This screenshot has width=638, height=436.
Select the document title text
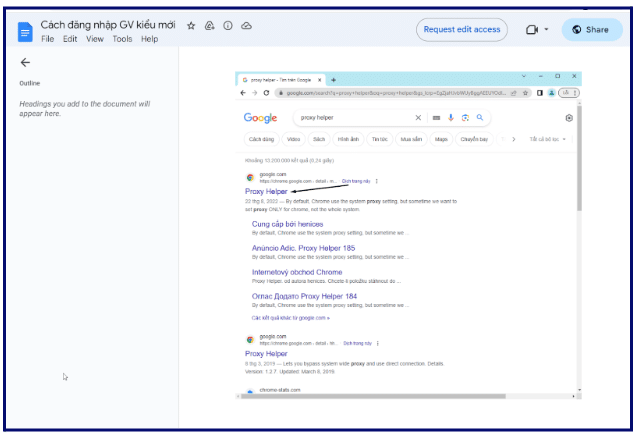click(x=108, y=25)
